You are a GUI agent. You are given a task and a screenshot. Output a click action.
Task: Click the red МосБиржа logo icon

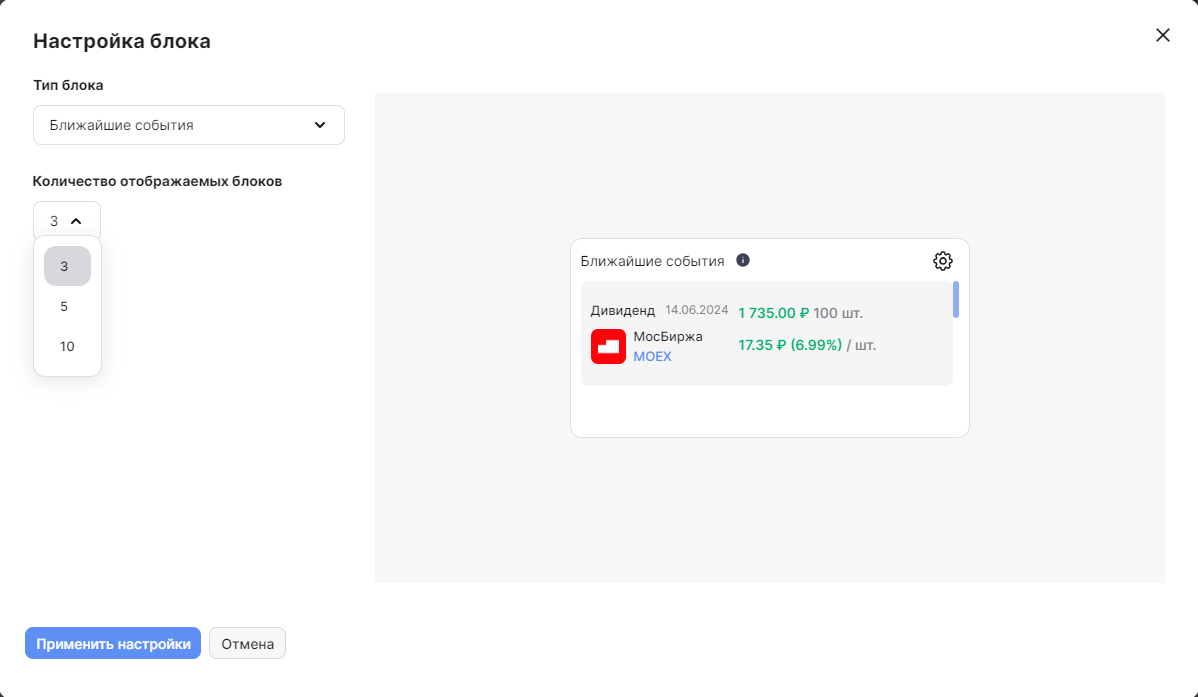pos(608,346)
